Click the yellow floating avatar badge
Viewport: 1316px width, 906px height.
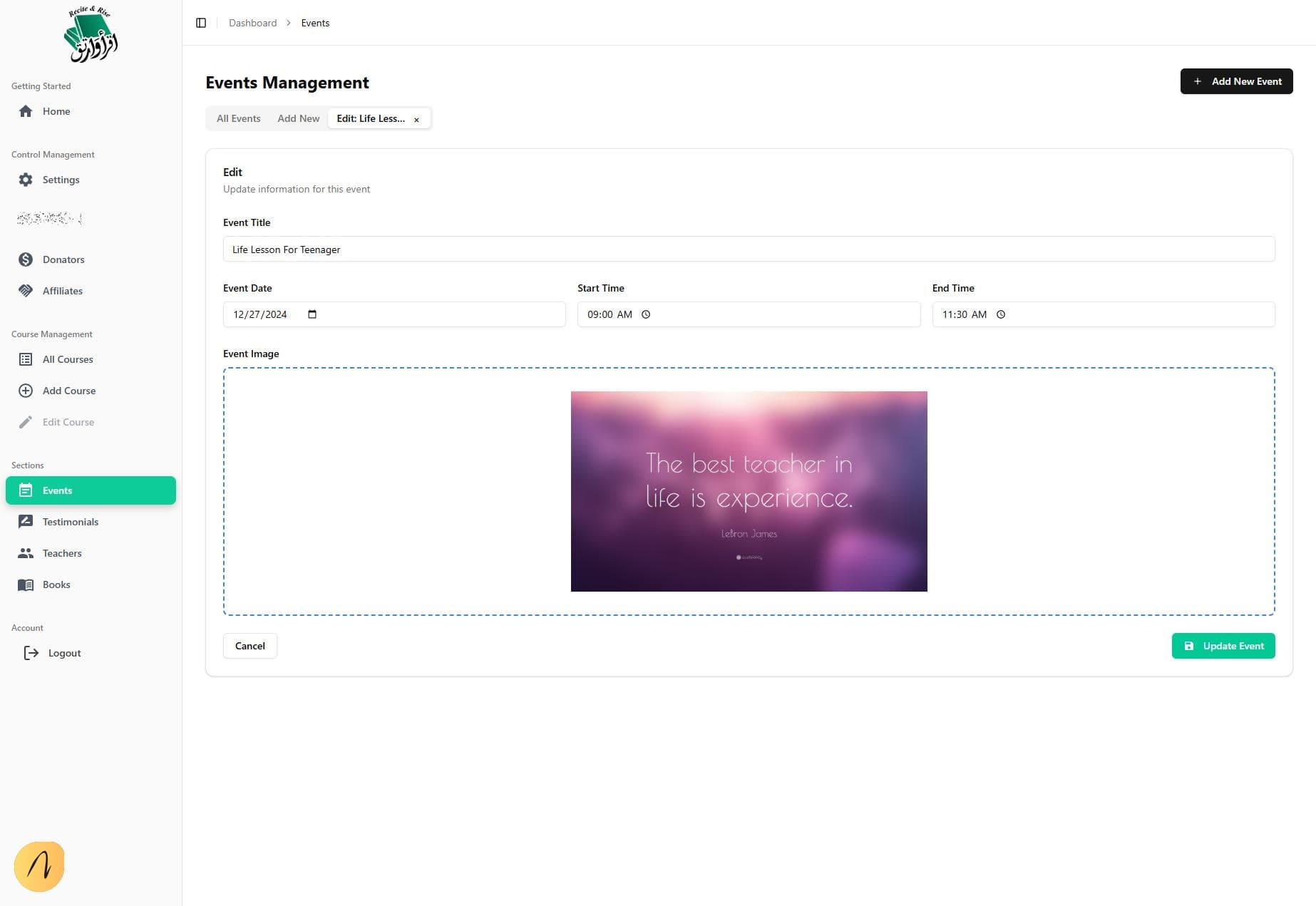pyautogui.click(x=39, y=867)
